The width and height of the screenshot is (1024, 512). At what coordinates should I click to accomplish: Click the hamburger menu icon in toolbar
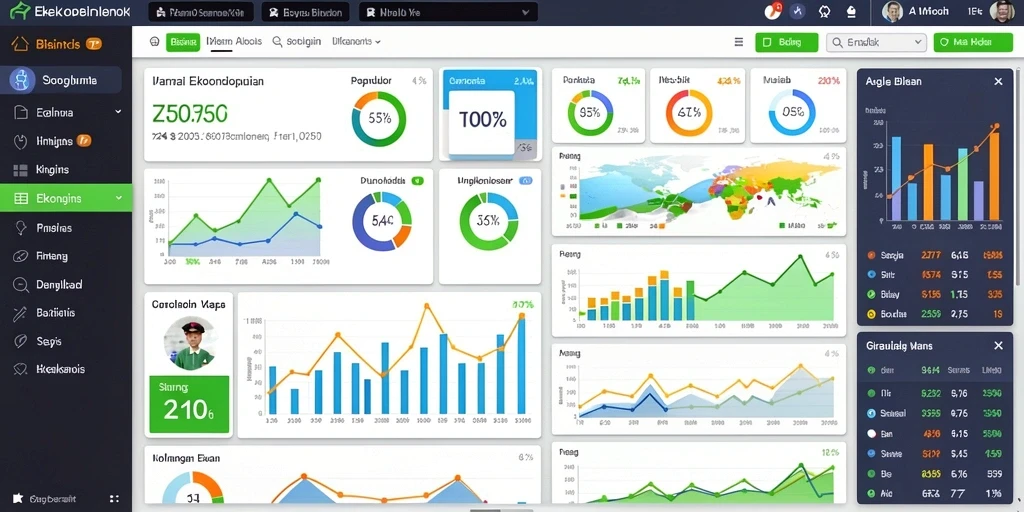pyautogui.click(x=739, y=42)
